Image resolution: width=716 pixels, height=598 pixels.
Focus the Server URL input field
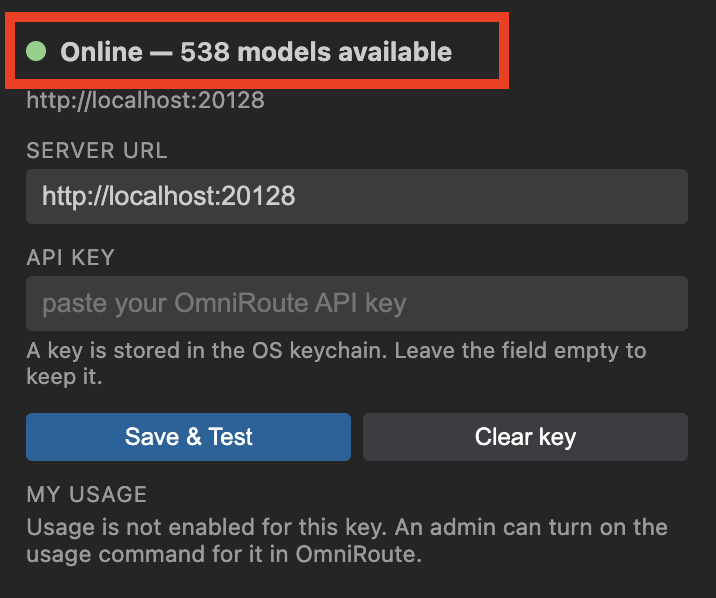pyautogui.click(x=357, y=196)
